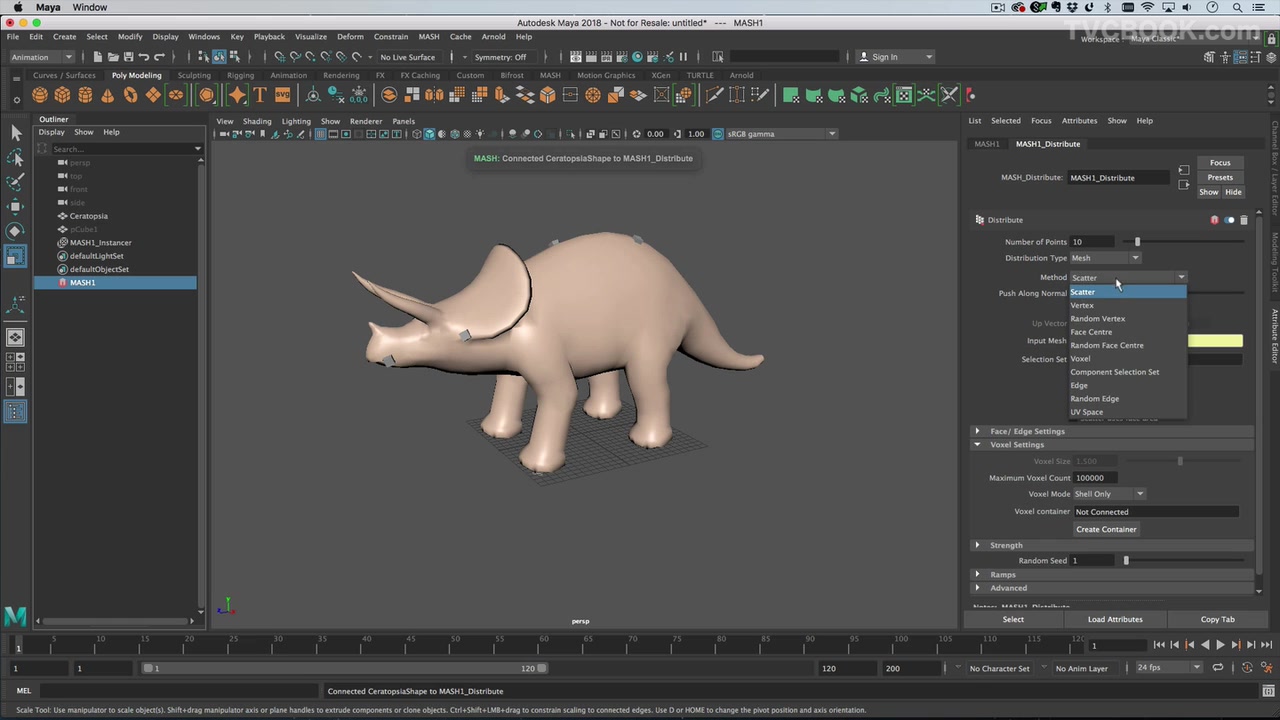Activate the Move tool in the toolbox
Screen dimensions: 1280x720
(x=15, y=207)
